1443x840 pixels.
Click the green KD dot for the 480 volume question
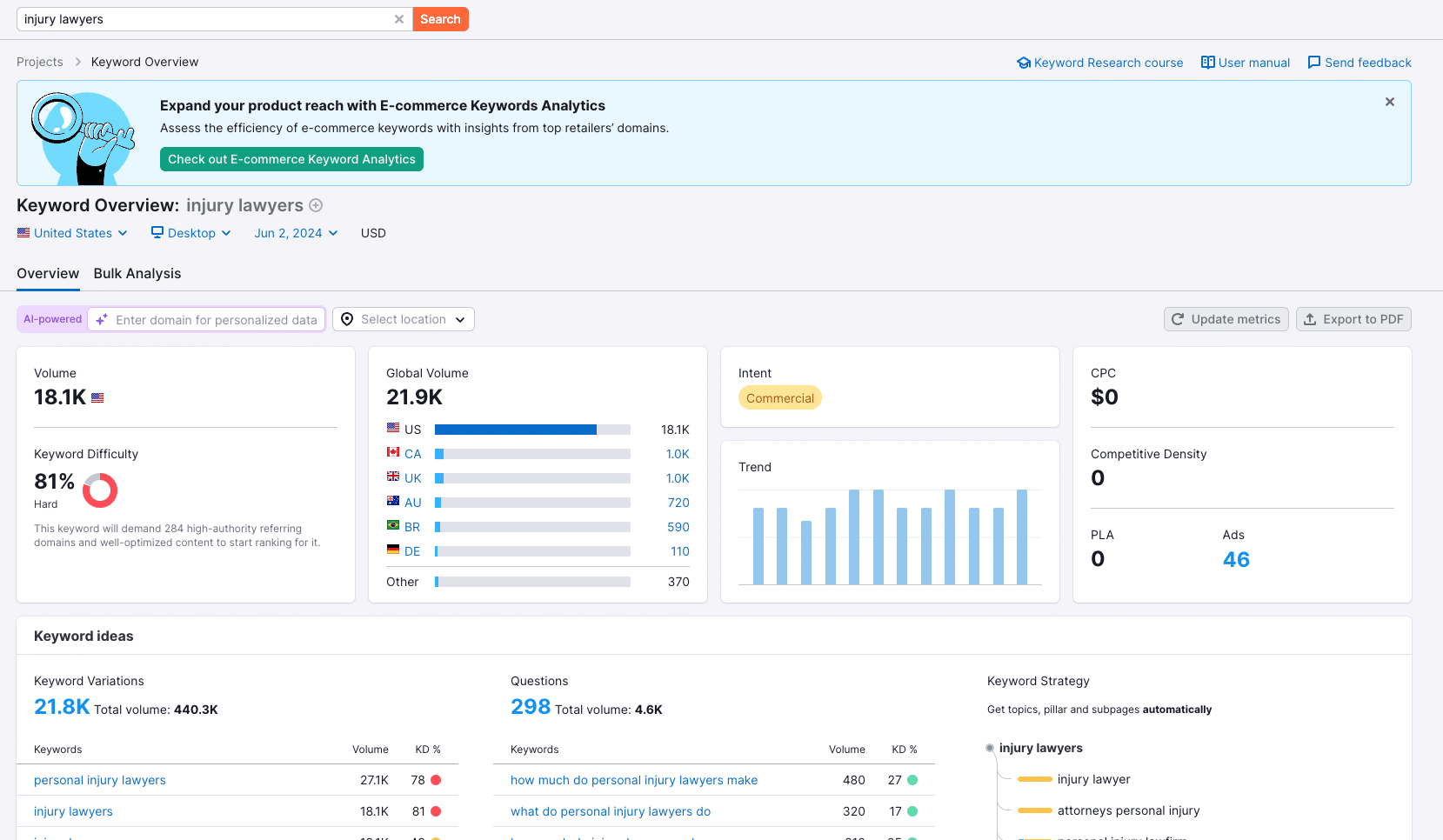coord(912,780)
